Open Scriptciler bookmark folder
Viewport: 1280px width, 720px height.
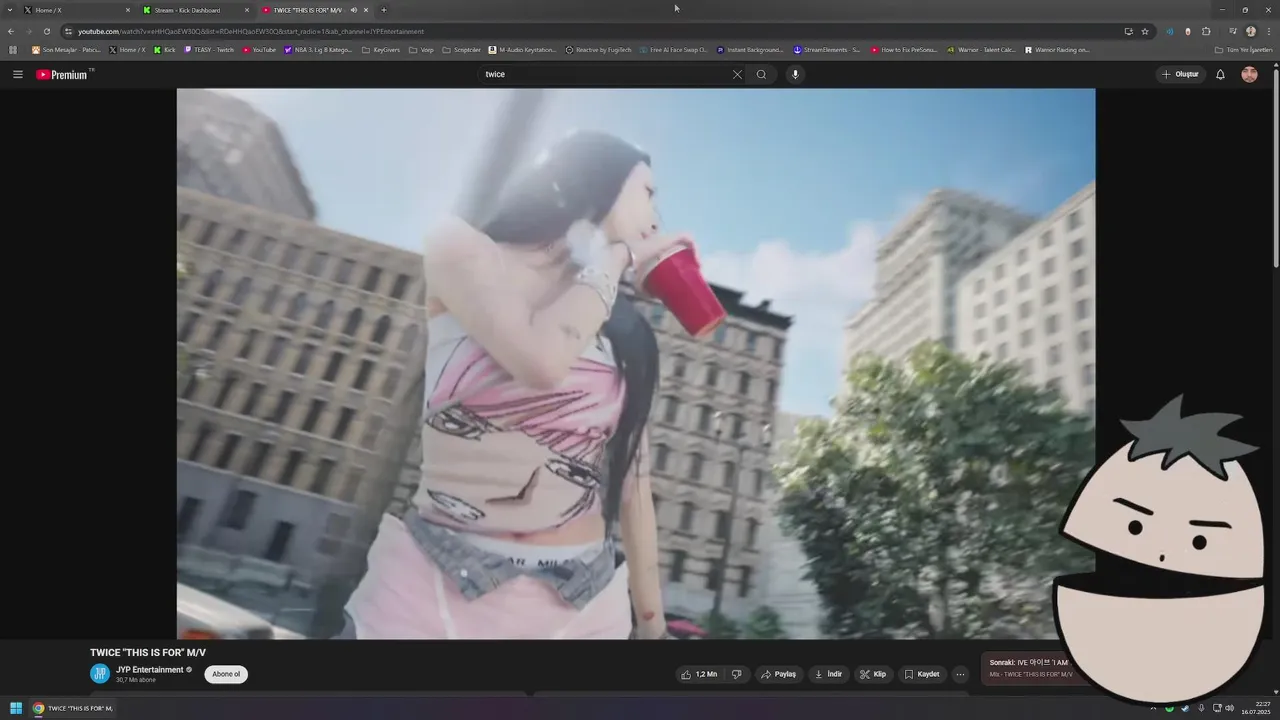(x=461, y=49)
